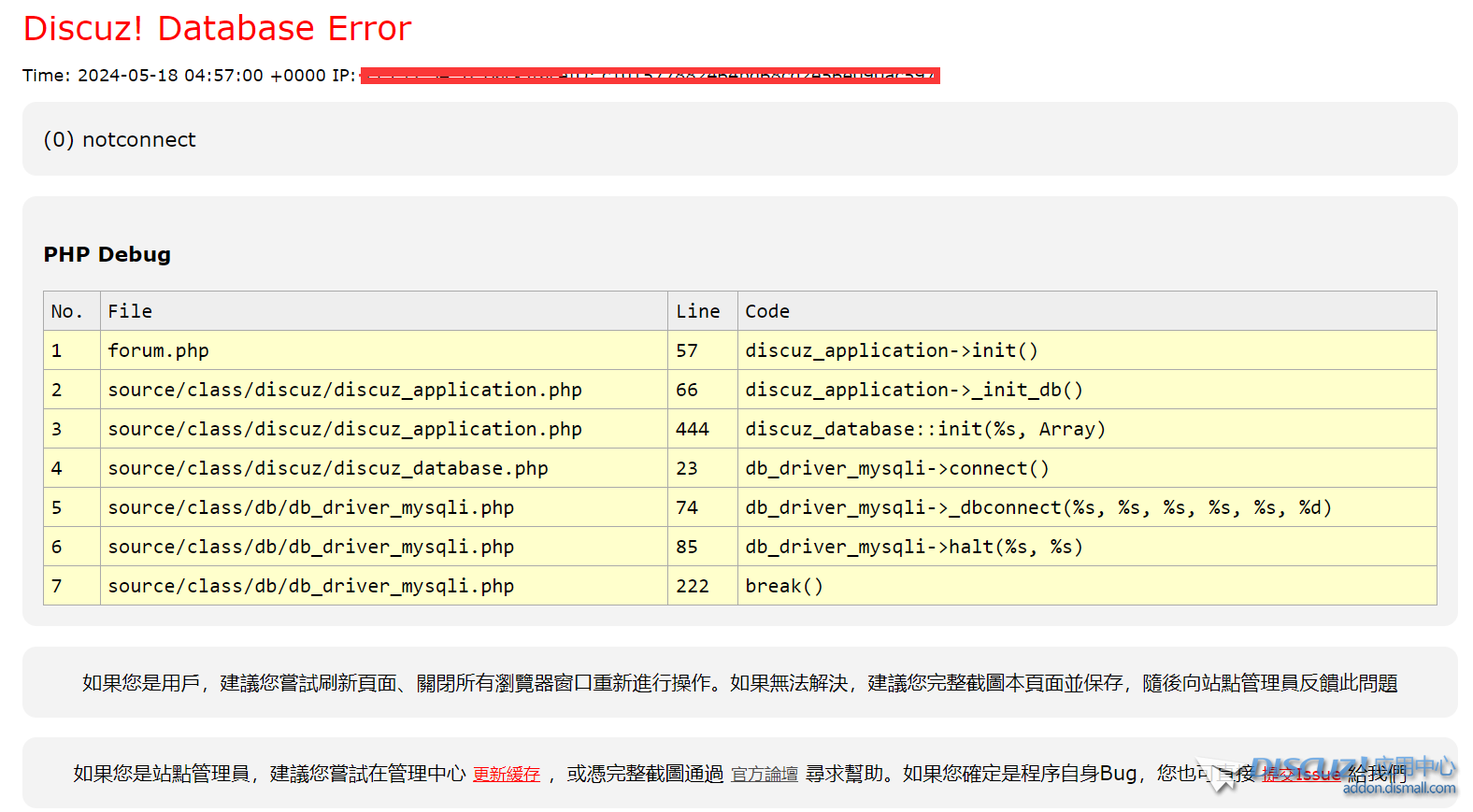Click the 'discuz_application->init()' code cell
The image size is (1473, 812).
tap(1087, 350)
